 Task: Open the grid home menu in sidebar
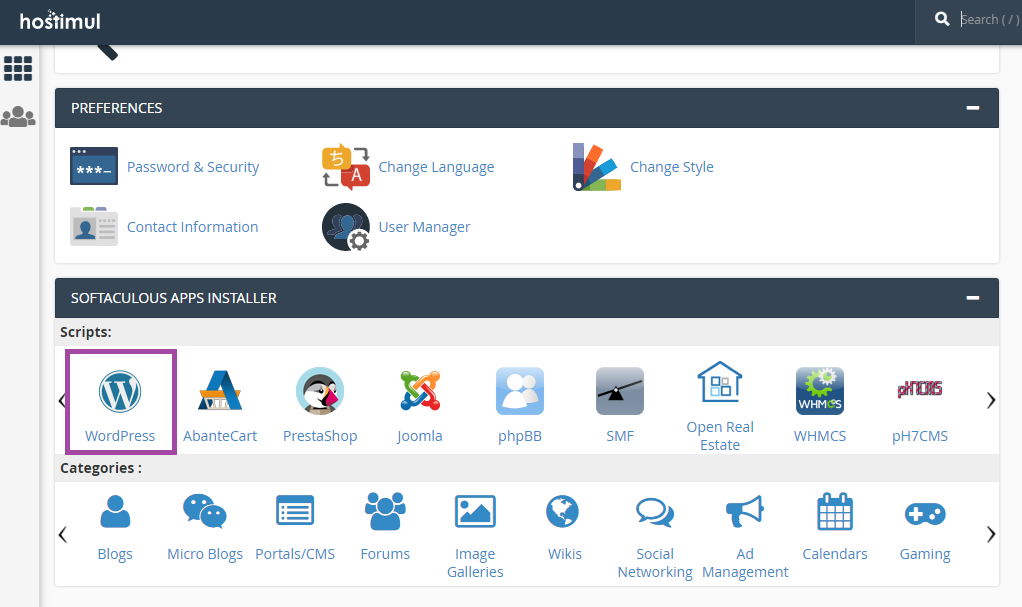pos(18,68)
